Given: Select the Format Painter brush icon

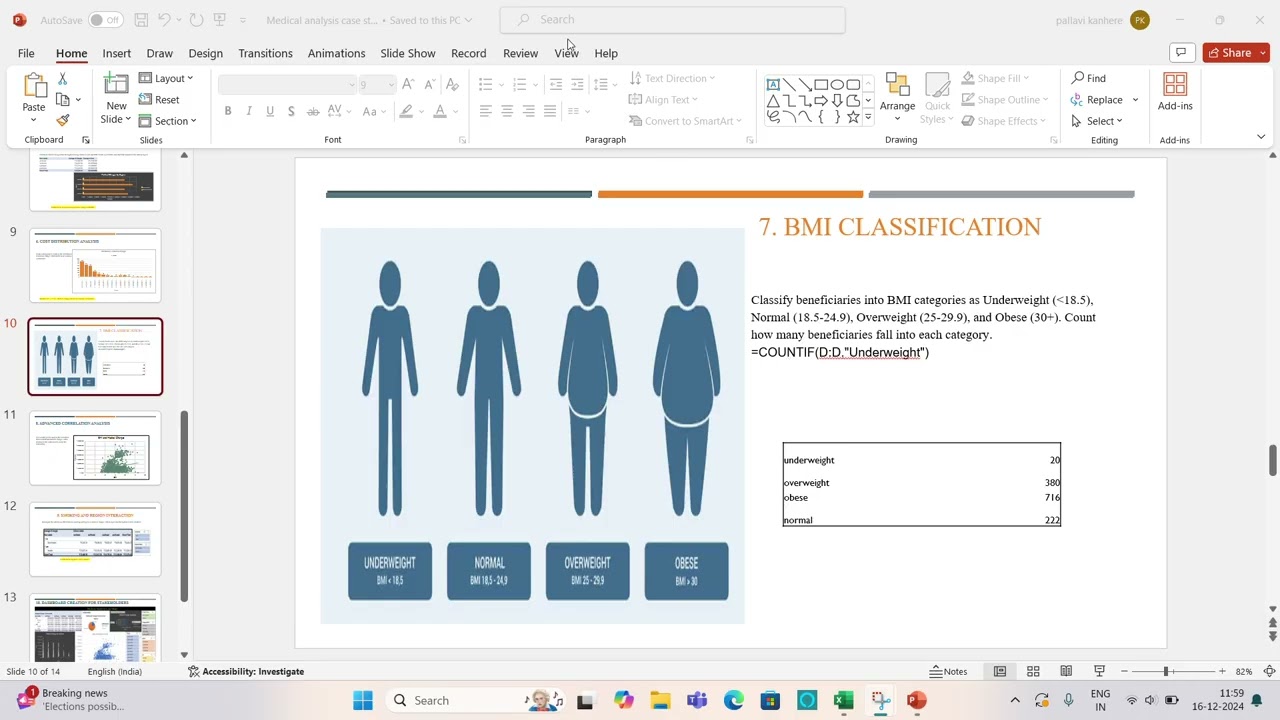Looking at the screenshot, I should (x=62, y=120).
